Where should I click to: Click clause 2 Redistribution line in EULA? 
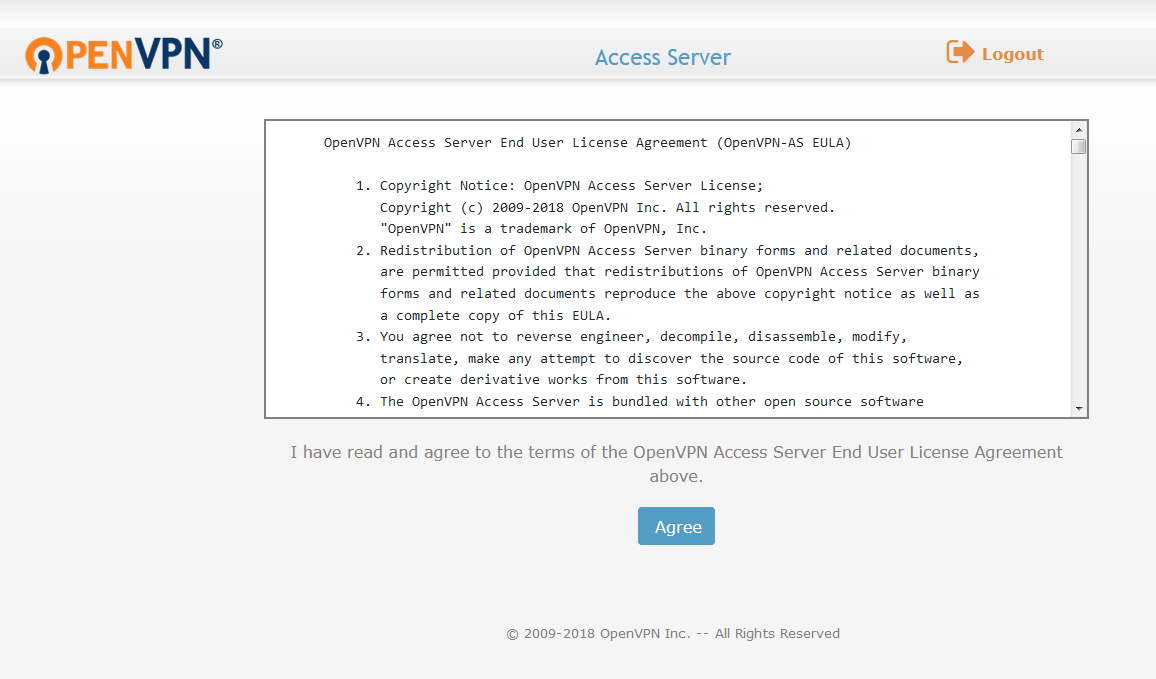[667, 251]
